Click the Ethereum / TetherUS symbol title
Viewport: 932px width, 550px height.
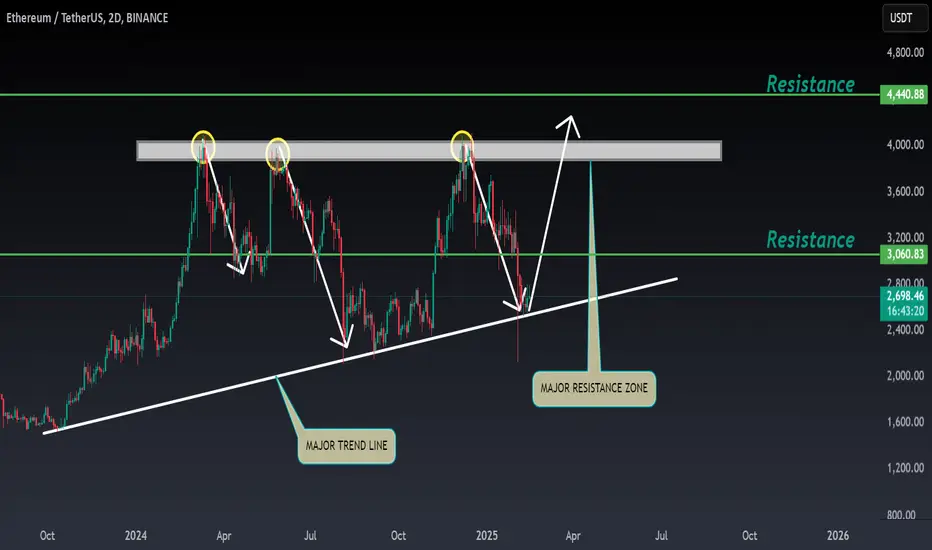pyautogui.click(x=87, y=18)
